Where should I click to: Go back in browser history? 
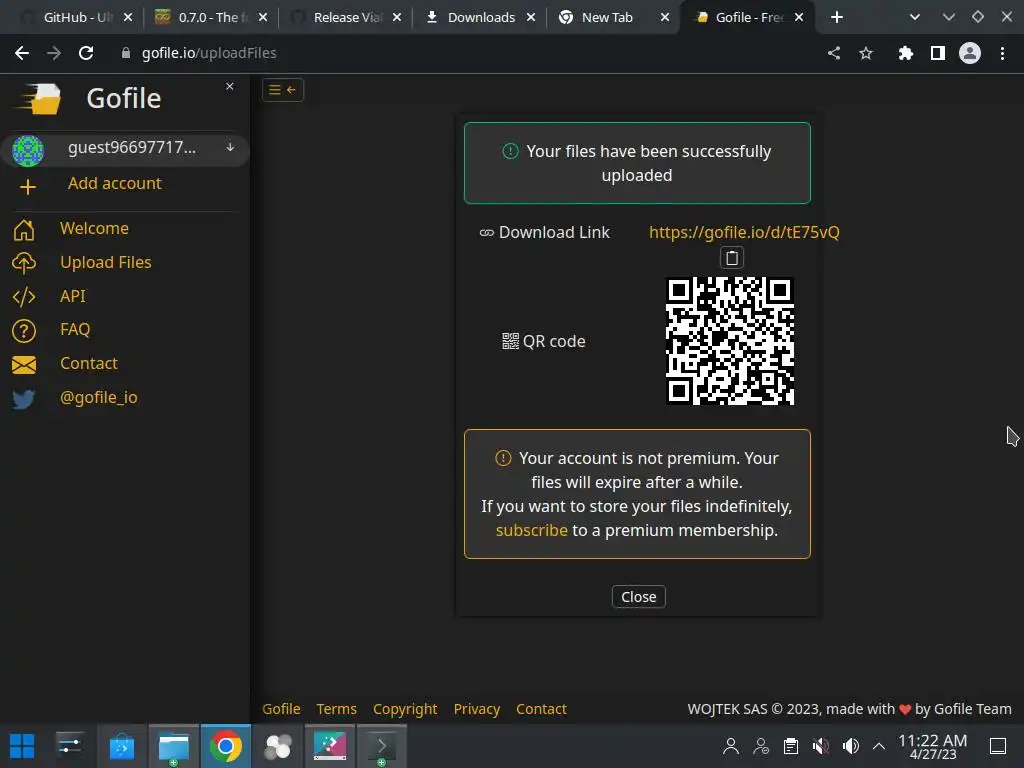pos(22,53)
